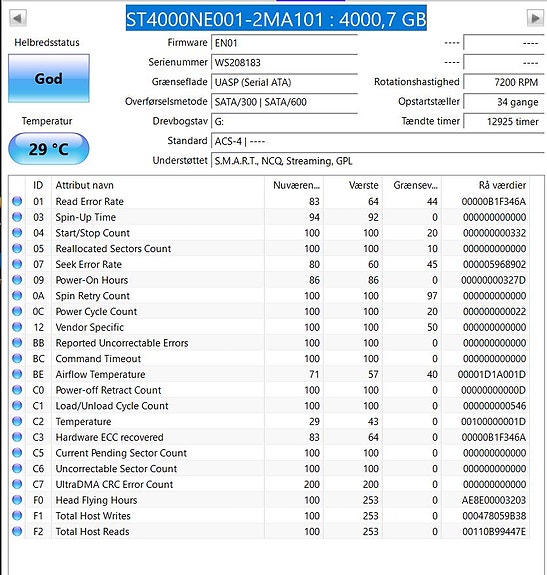This screenshot has width=547, height=575.
Task: Click the Standard field ACS-4
Action: click(x=378, y=141)
